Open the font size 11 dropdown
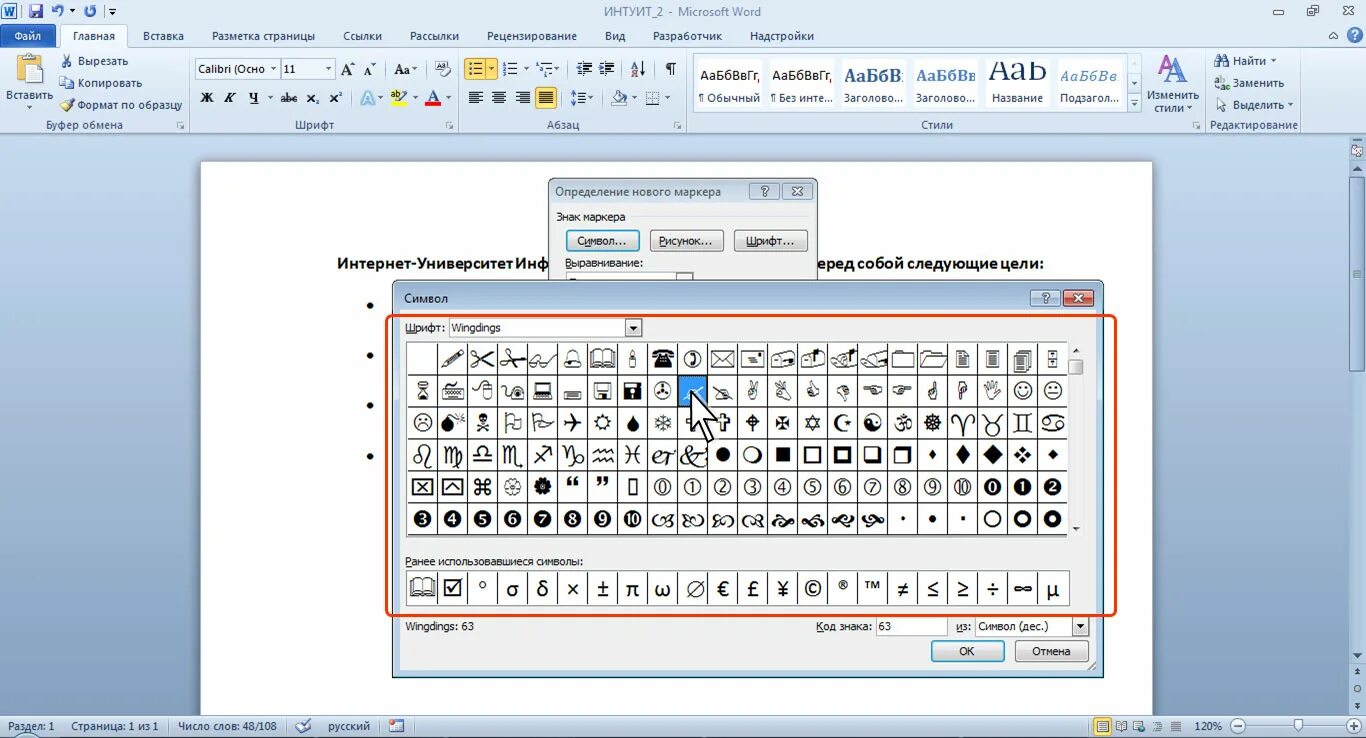 (x=328, y=69)
